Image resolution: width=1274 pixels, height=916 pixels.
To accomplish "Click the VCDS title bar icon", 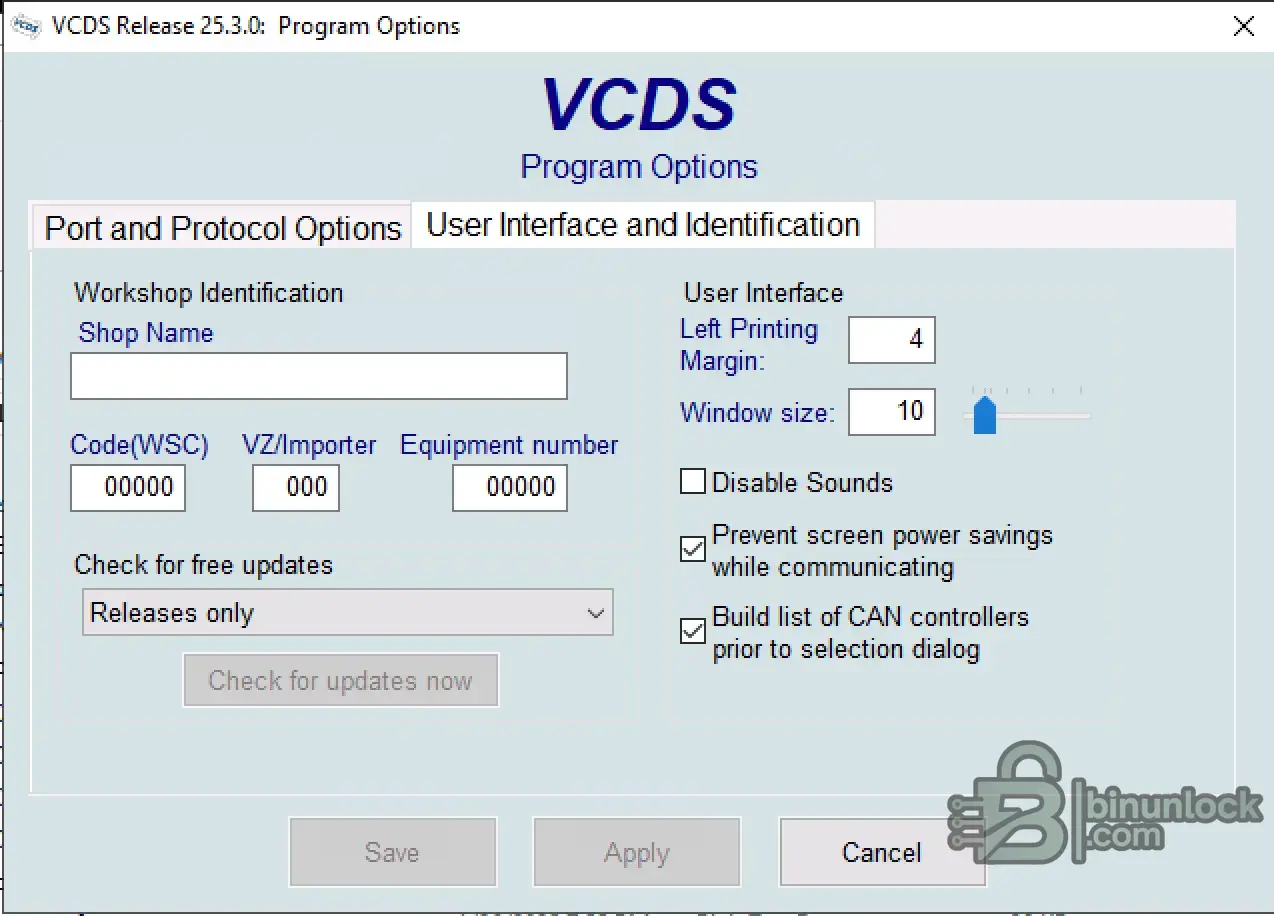I will [25, 26].
